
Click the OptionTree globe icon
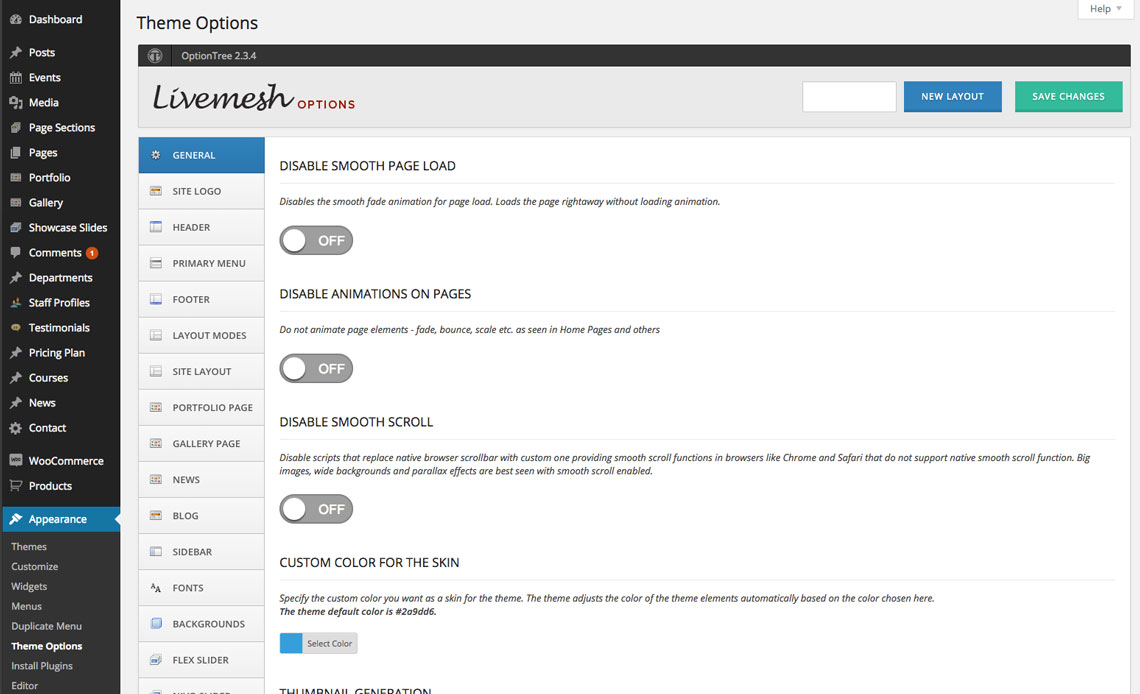[155, 55]
